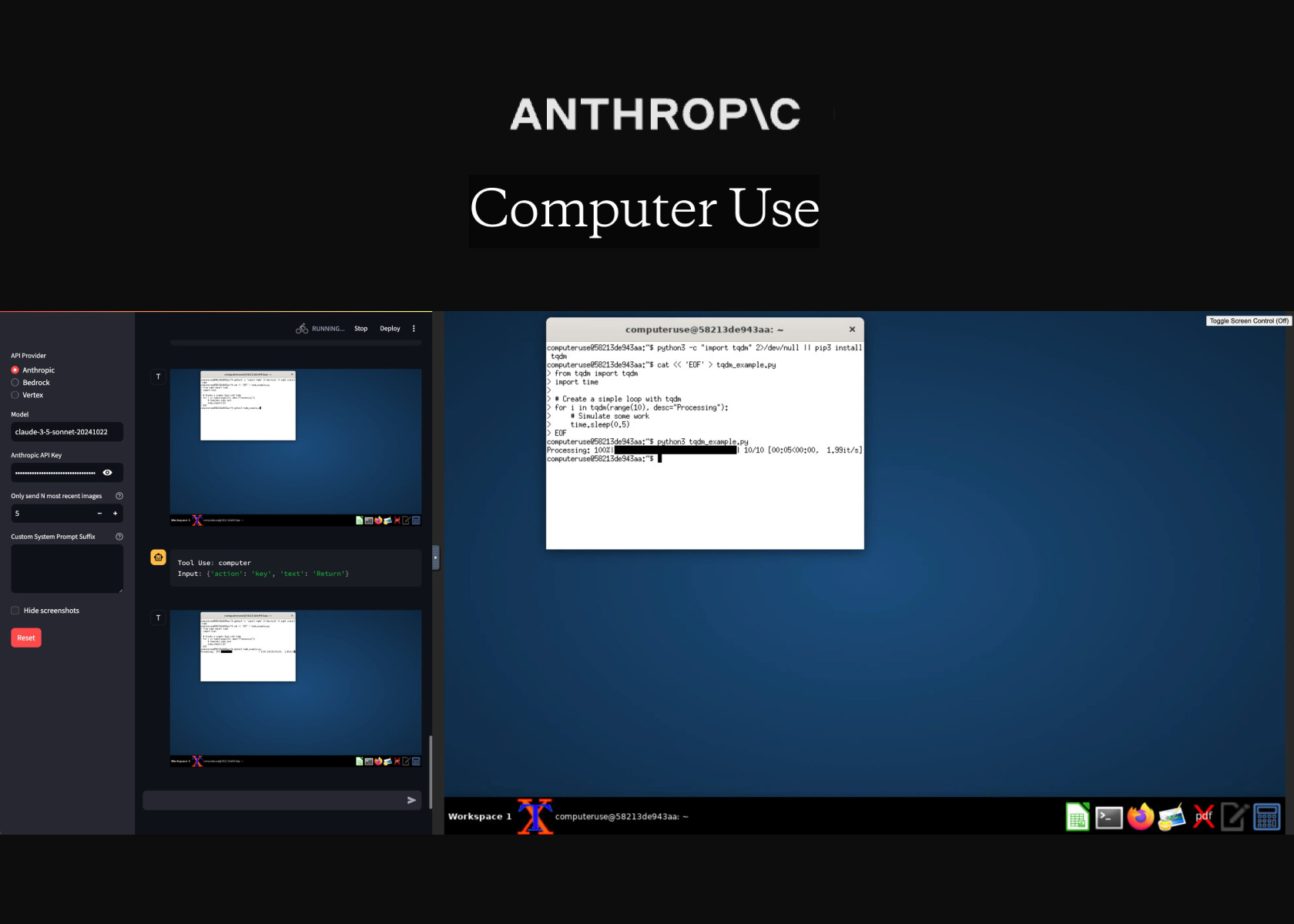Open the text editor taskbar icon
This screenshot has height=924, width=1294.
click(1235, 817)
